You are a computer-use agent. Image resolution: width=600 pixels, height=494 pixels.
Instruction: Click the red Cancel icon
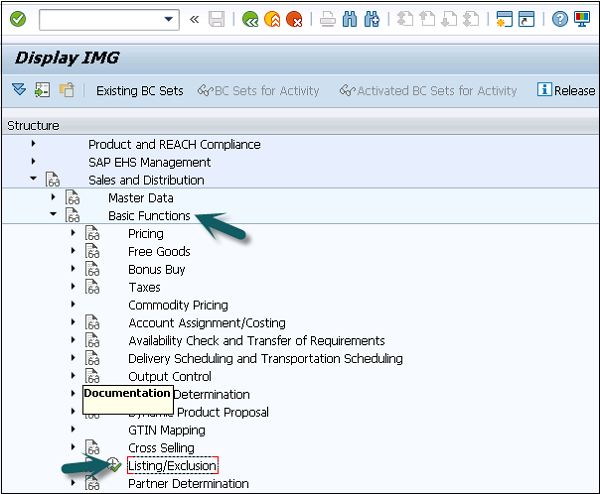coord(294,19)
